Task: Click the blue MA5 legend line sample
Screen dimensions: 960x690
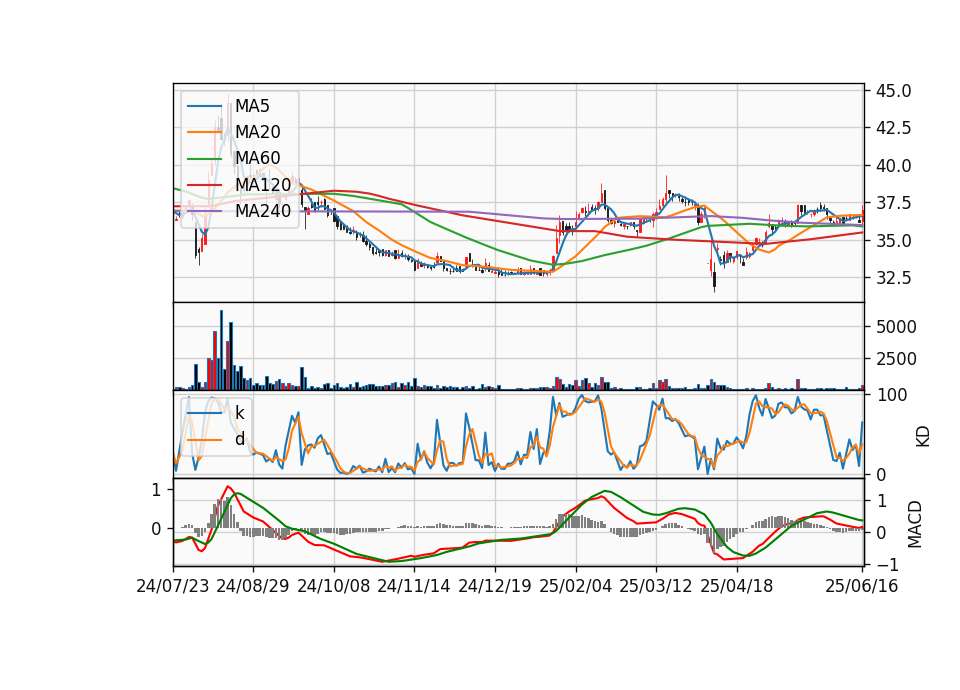Action: (204, 106)
